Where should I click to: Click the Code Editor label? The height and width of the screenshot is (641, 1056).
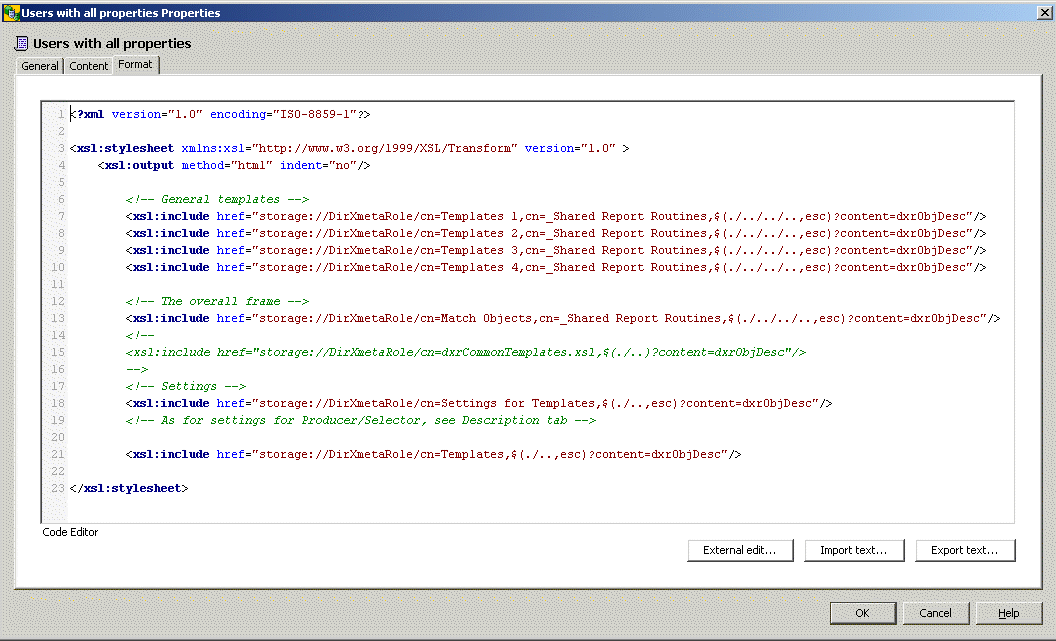(70, 532)
